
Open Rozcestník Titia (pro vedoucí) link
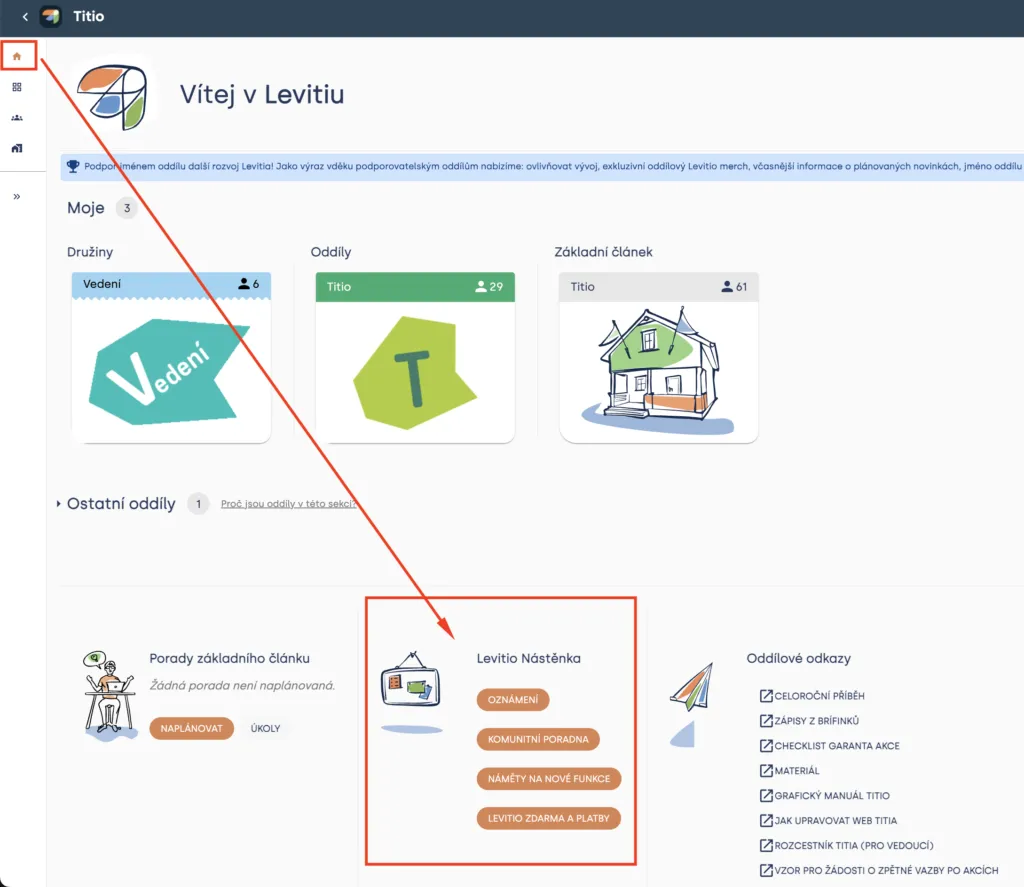(x=847, y=845)
